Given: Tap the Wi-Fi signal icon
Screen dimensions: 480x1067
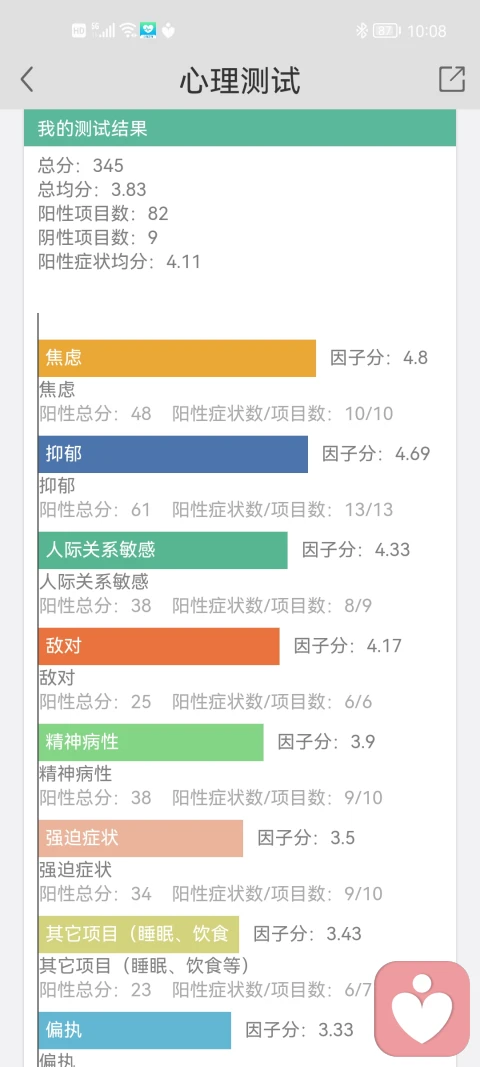Looking at the screenshot, I should coord(127,31).
